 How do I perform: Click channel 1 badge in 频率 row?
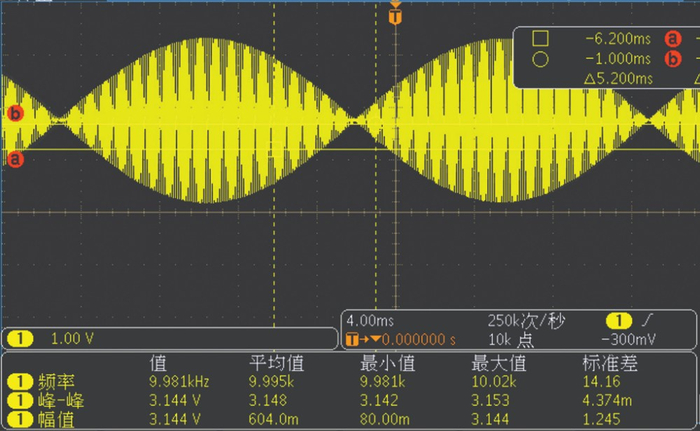click(20, 382)
